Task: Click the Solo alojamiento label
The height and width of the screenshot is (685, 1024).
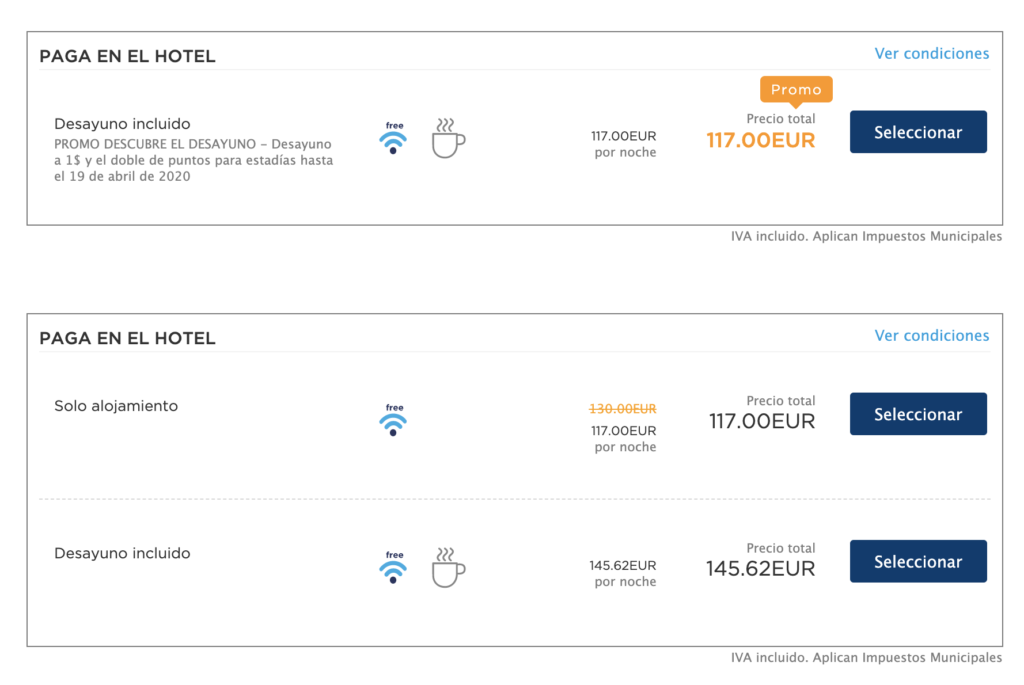Action: click(x=116, y=406)
